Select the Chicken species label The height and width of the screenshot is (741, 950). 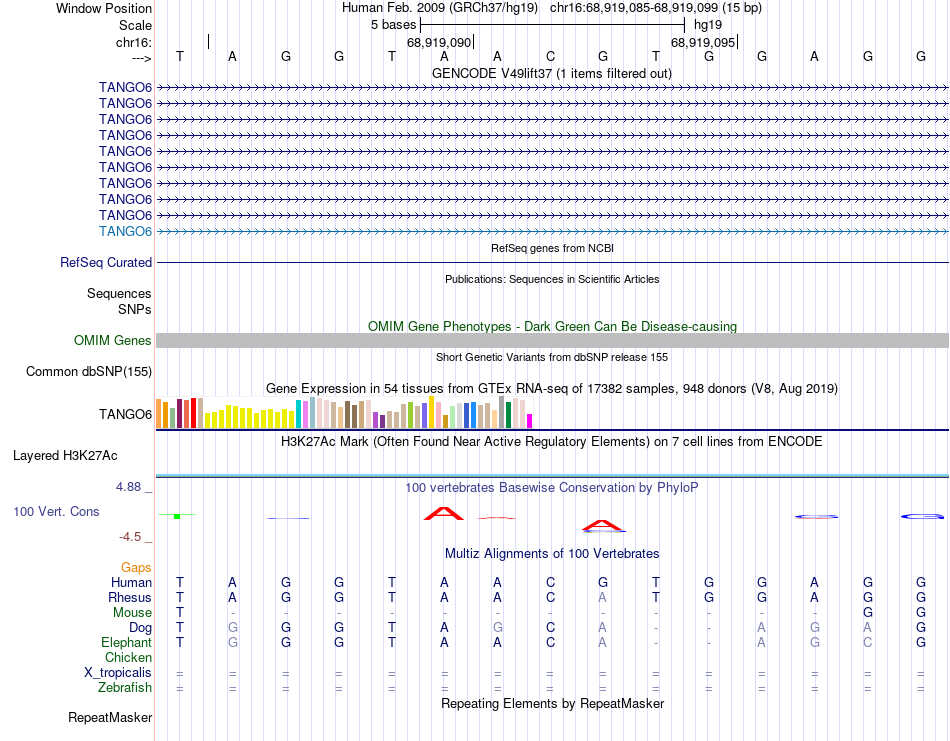(x=128, y=657)
